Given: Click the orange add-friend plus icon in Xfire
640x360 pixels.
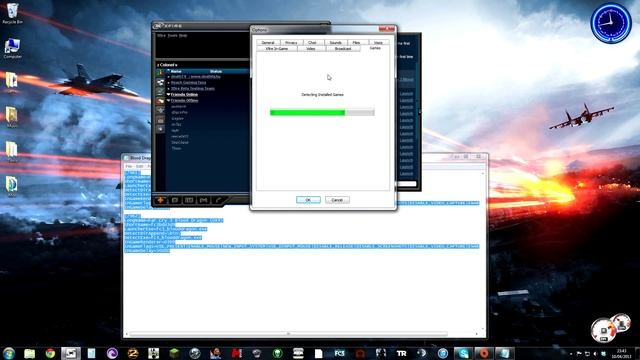Looking at the screenshot, I should [x=160, y=200].
